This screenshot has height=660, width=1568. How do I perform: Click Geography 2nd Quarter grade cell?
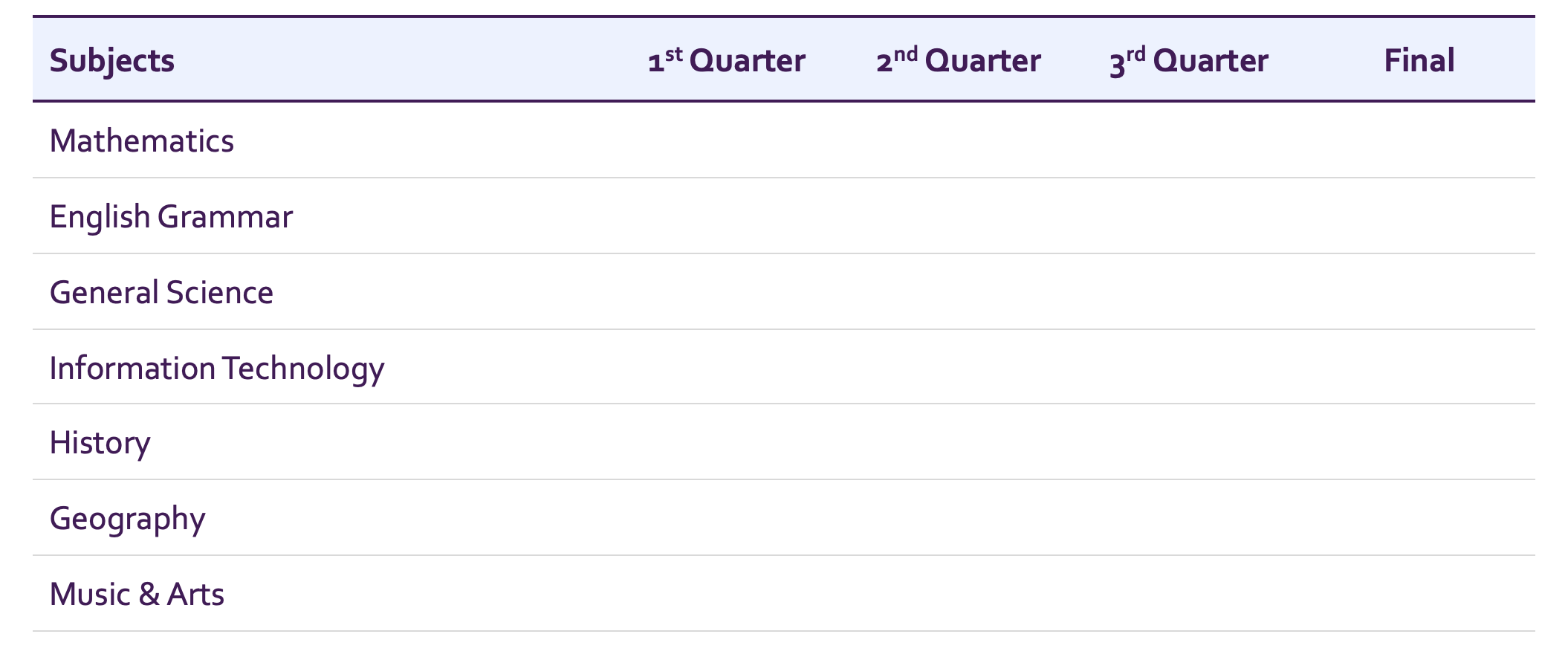958,518
